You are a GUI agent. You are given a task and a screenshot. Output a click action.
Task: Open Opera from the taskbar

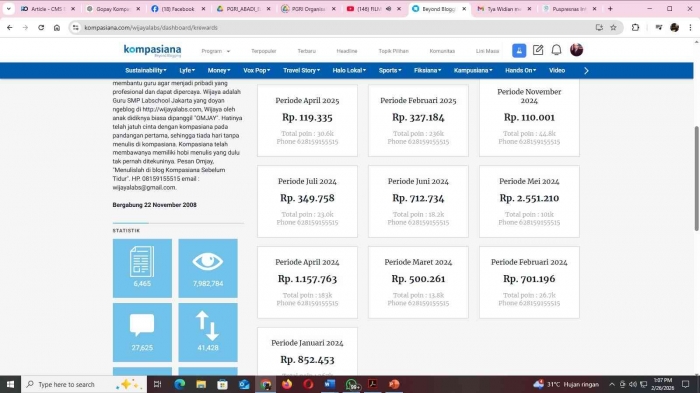click(308, 384)
